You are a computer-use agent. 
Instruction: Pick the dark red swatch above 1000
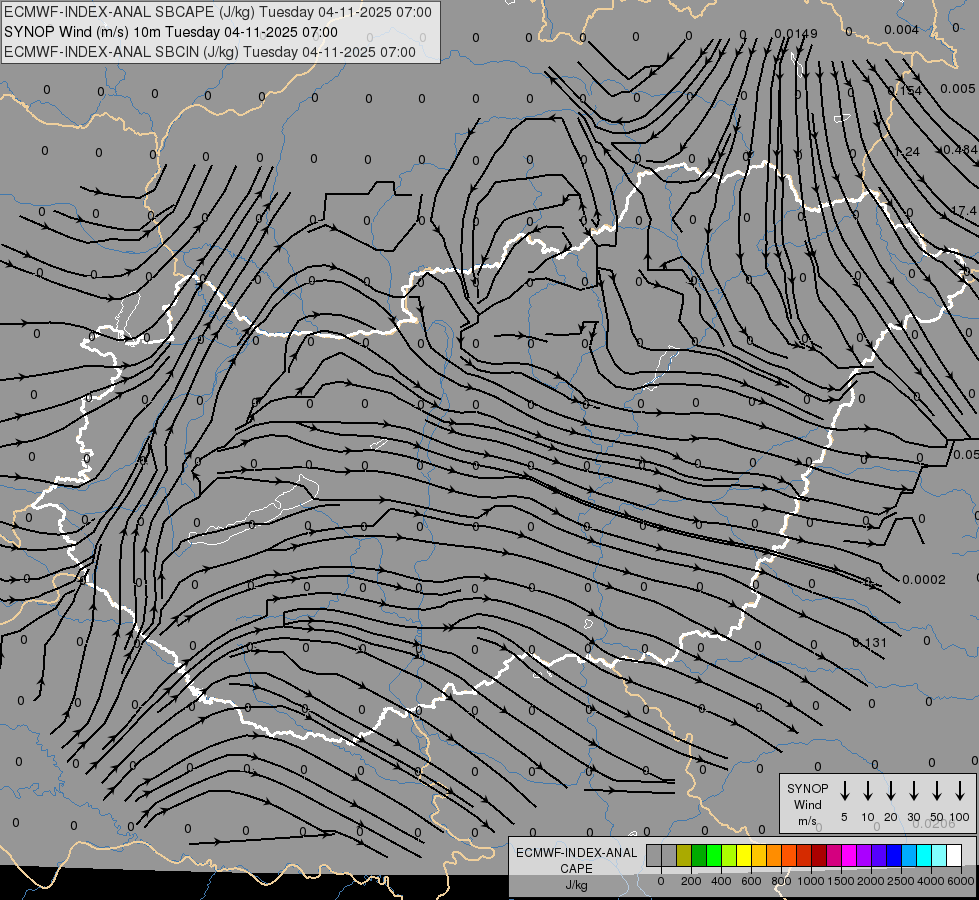[819, 855]
